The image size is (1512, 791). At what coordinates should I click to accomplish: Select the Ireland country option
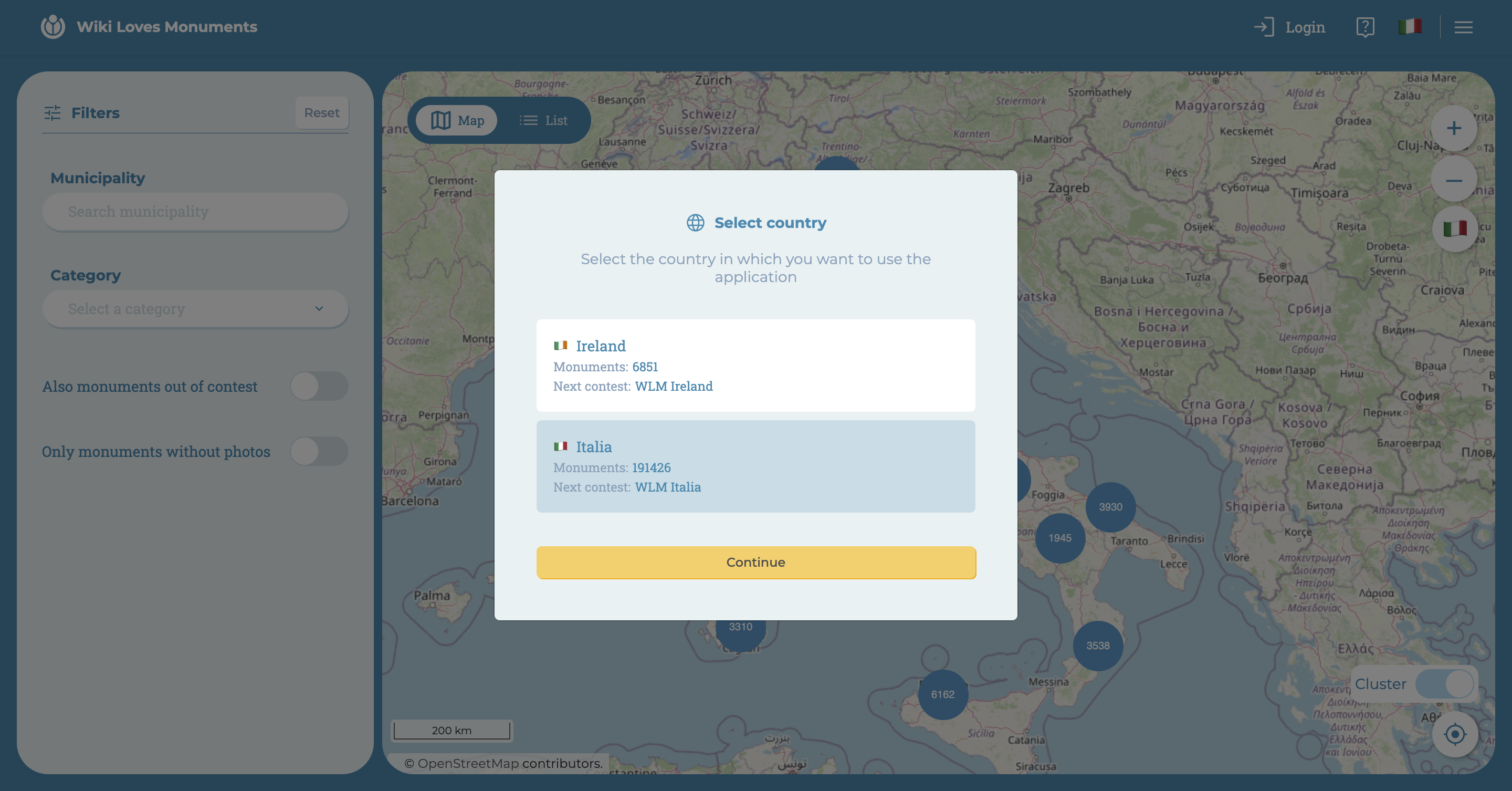coord(755,365)
